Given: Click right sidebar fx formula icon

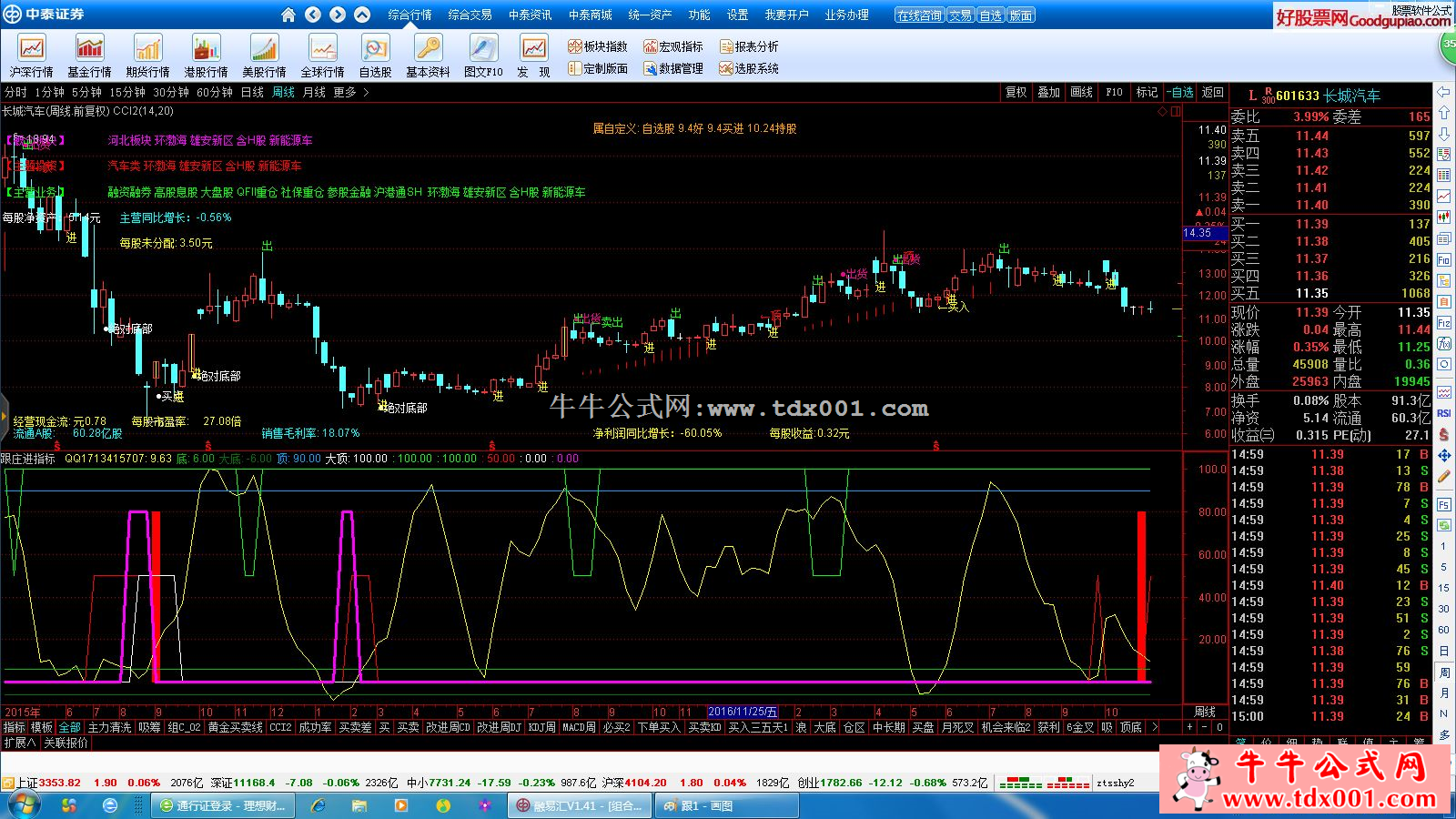Looking at the screenshot, I should pos(1444,344).
